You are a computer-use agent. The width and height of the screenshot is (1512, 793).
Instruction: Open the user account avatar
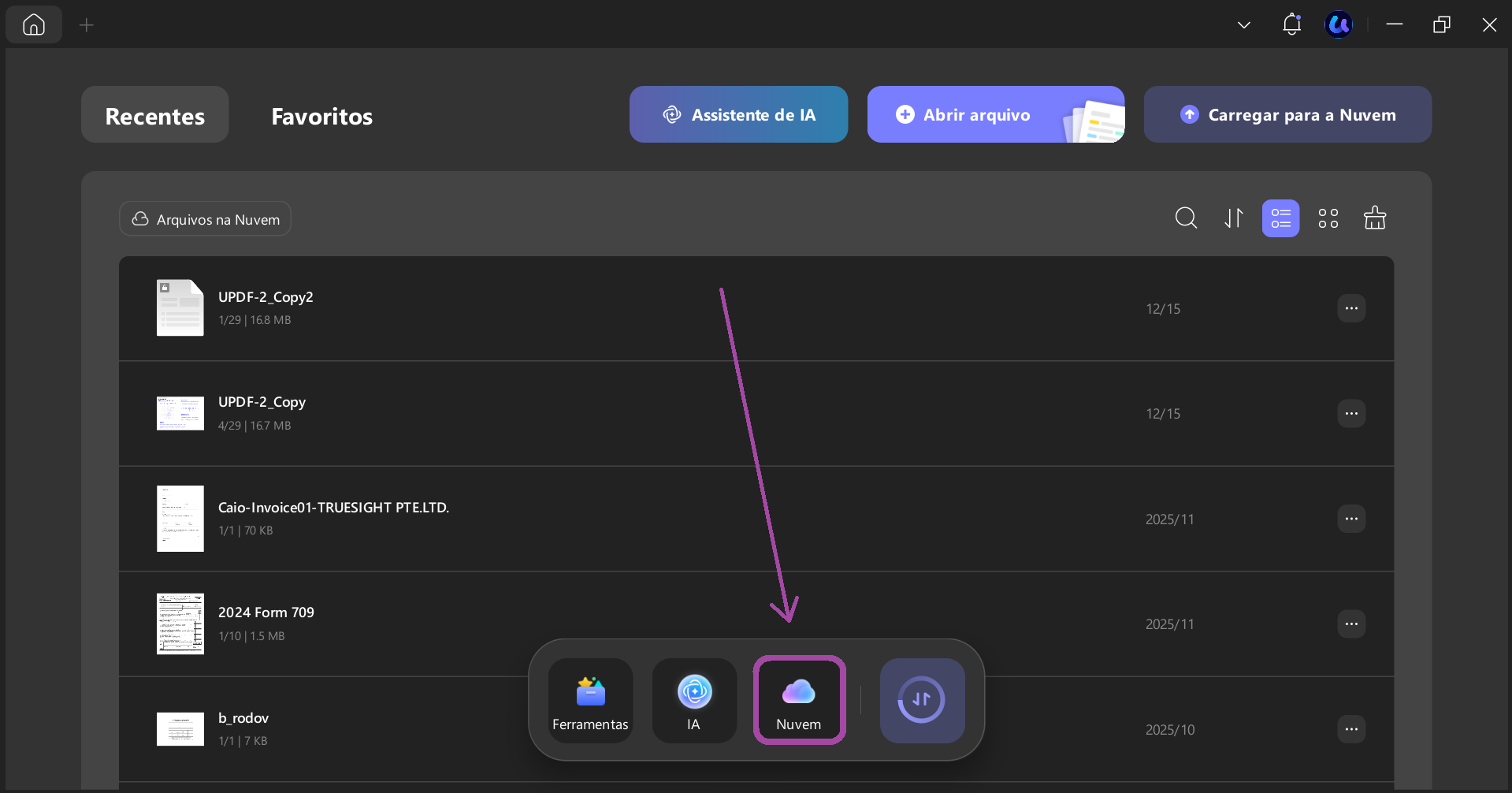1339,24
